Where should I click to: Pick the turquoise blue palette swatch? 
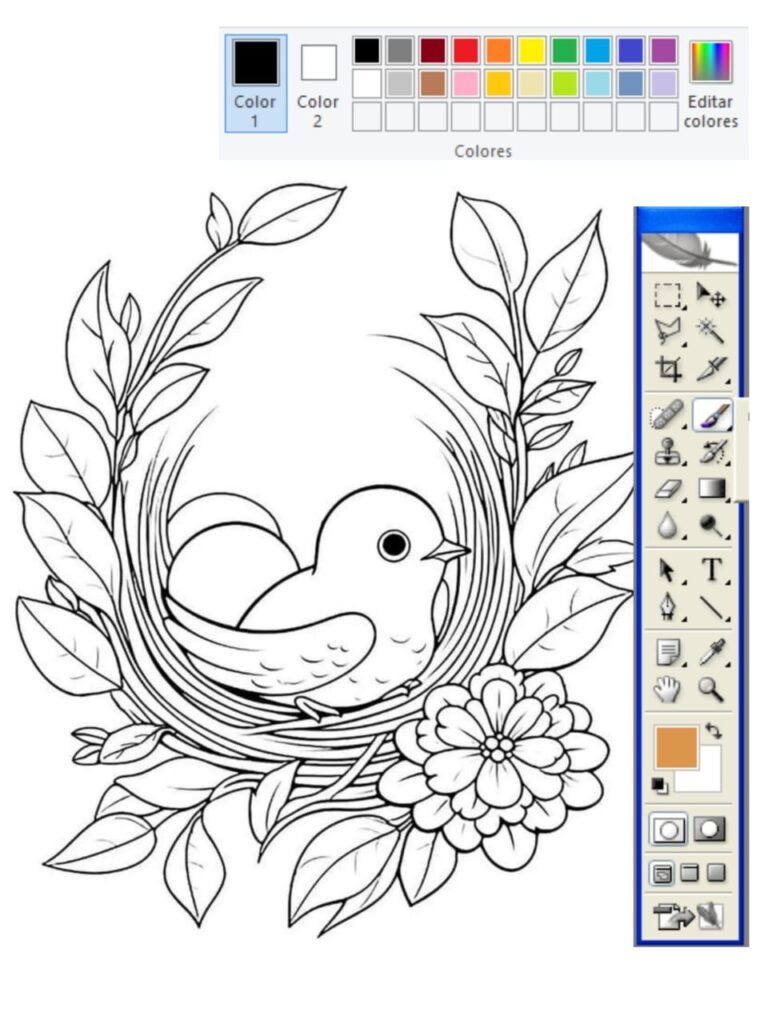click(598, 50)
